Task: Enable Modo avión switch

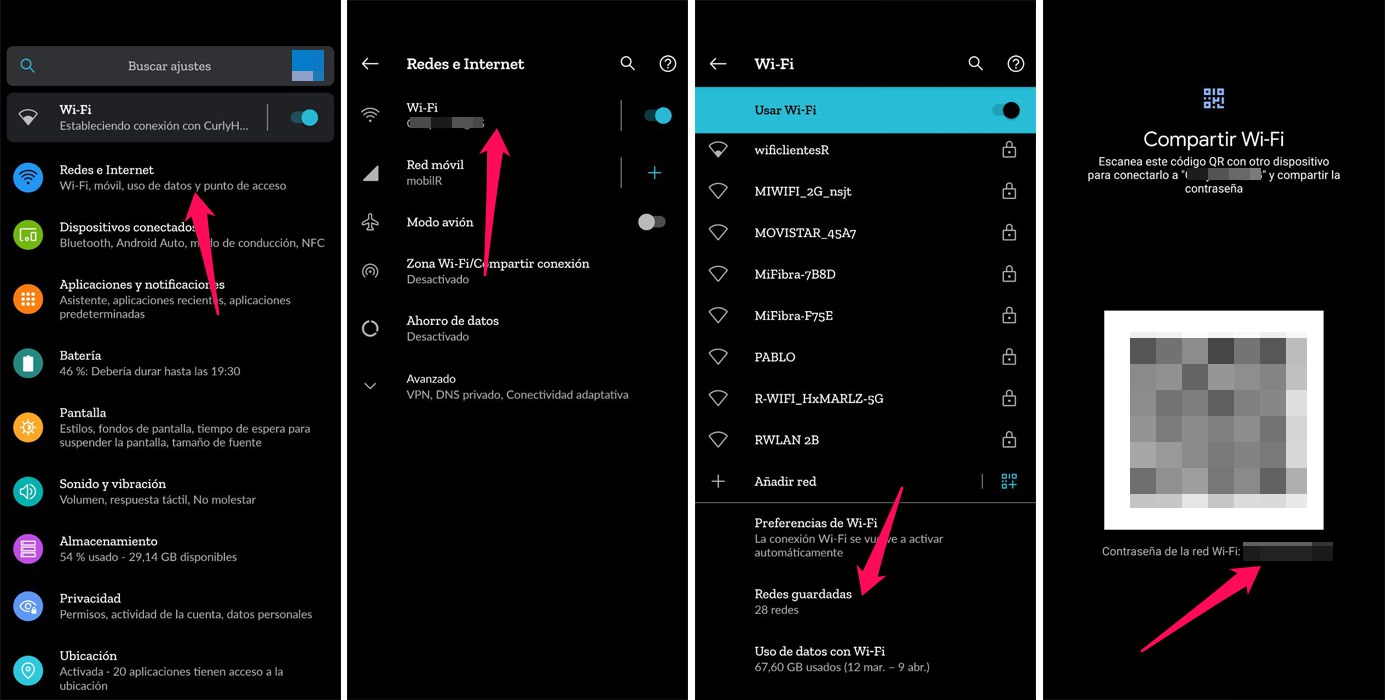Action: 652,222
